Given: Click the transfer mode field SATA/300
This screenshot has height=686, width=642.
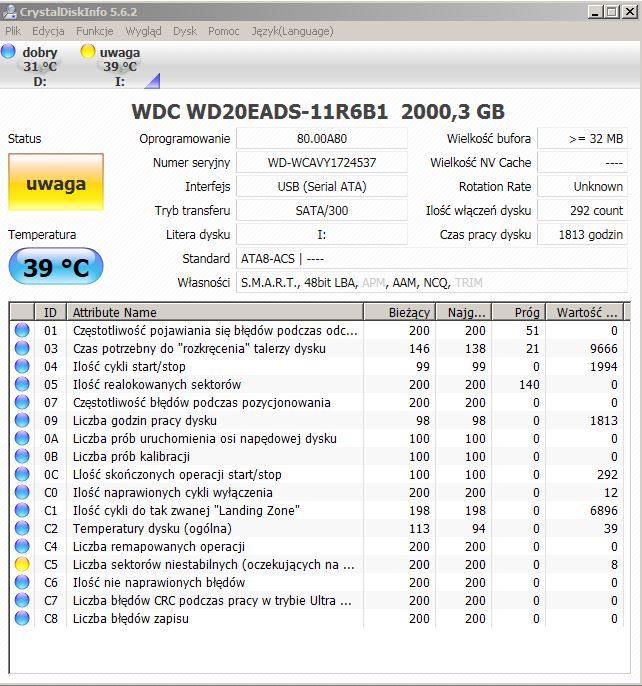Looking at the screenshot, I should [322, 211].
